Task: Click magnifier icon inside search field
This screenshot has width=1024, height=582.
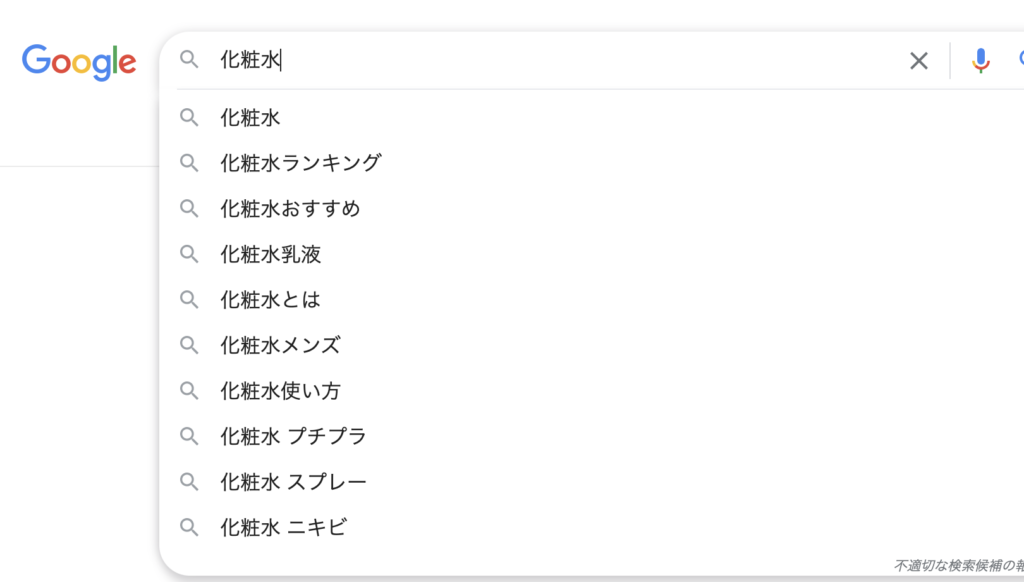Action: click(189, 59)
